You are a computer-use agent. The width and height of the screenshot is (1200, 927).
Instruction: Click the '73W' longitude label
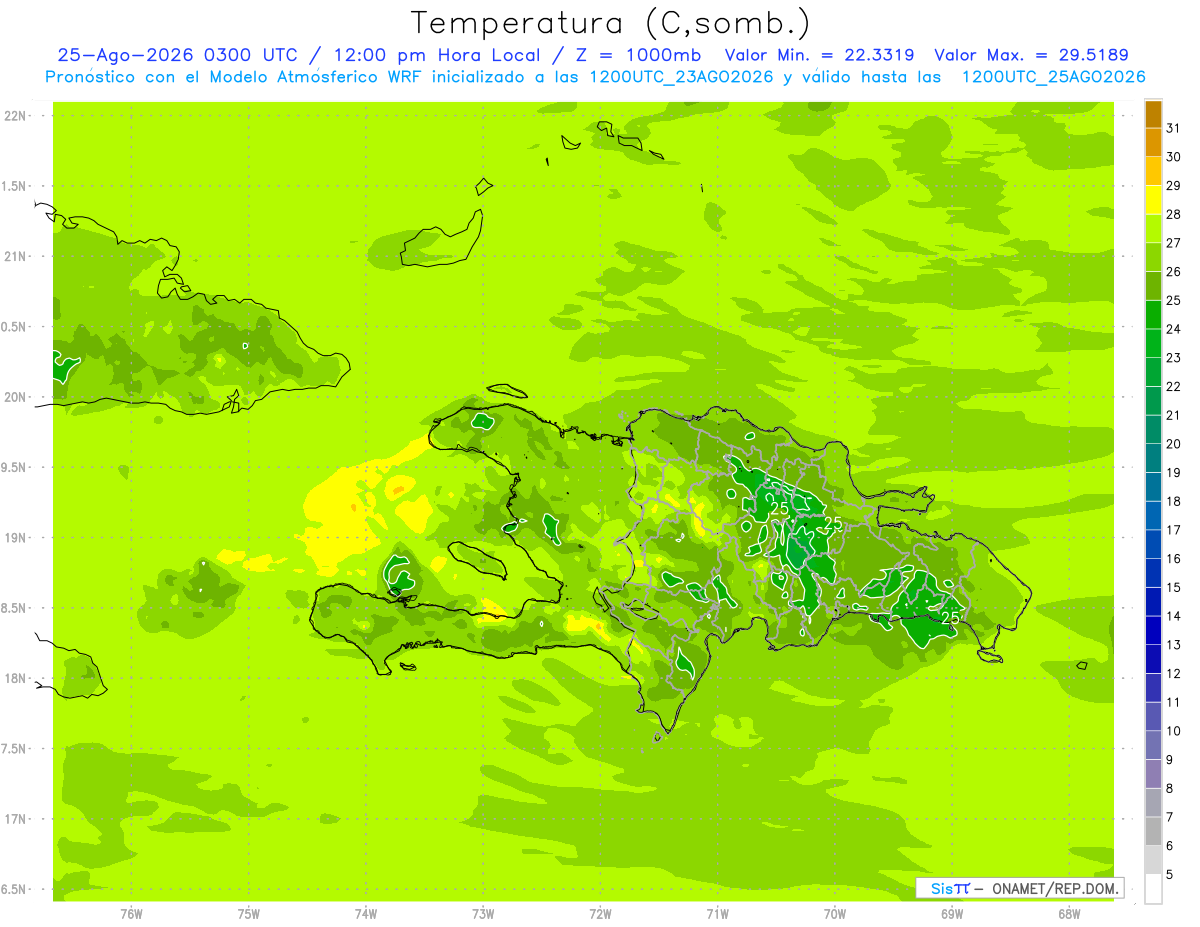(x=483, y=914)
